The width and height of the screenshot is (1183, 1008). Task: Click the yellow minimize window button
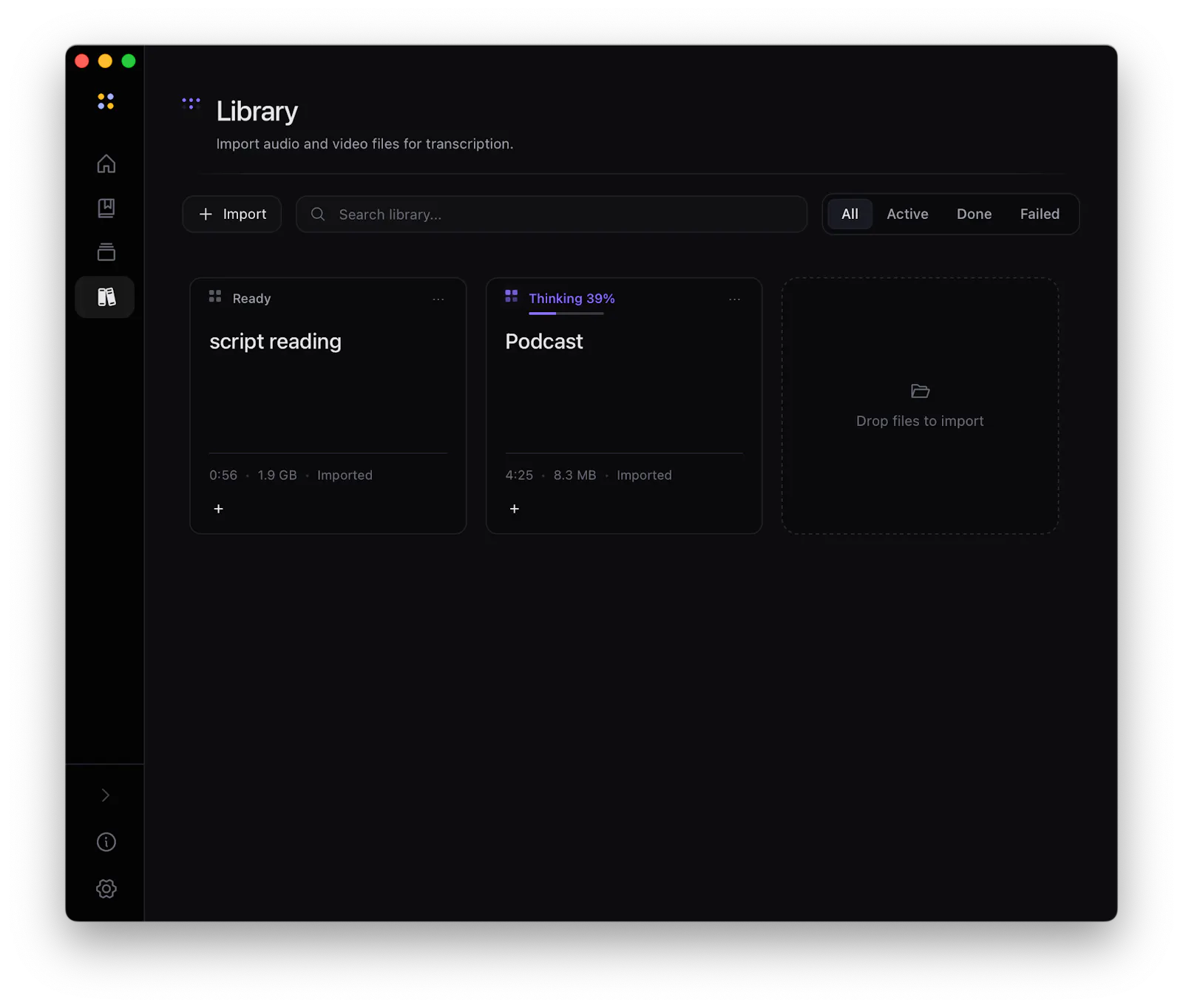coord(105,61)
